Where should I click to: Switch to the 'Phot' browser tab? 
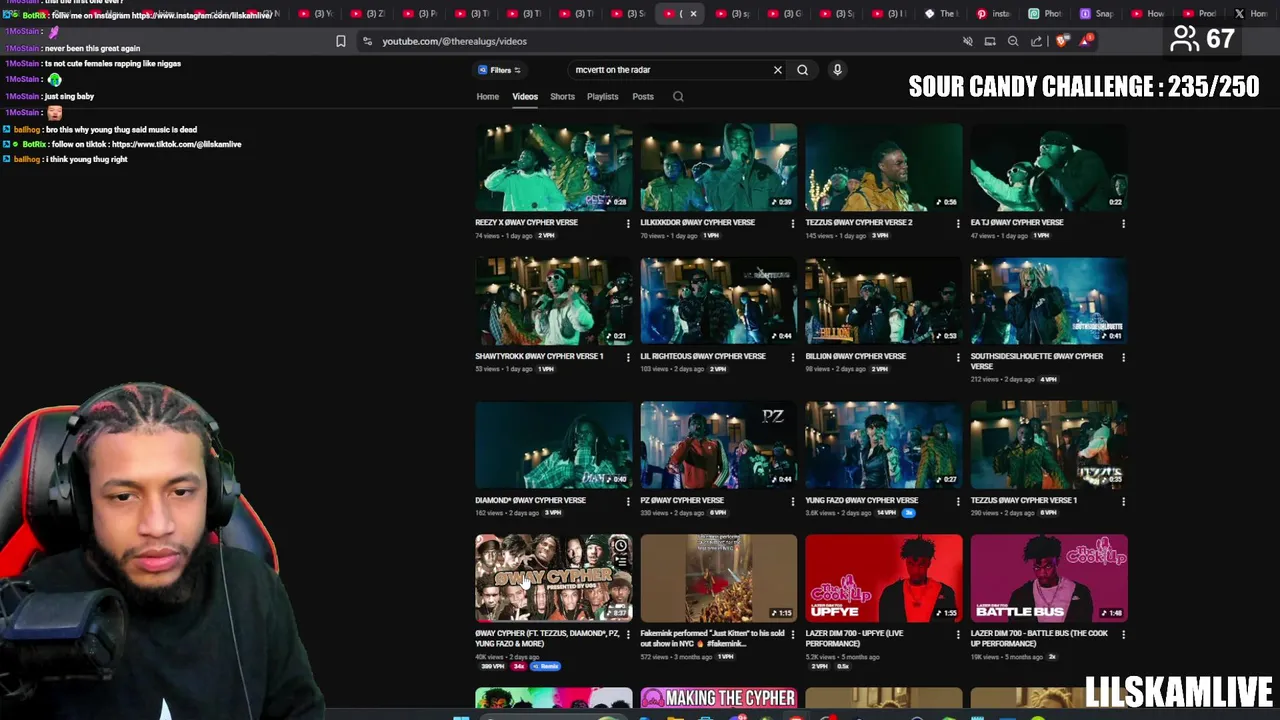(x=1044, y=14)
